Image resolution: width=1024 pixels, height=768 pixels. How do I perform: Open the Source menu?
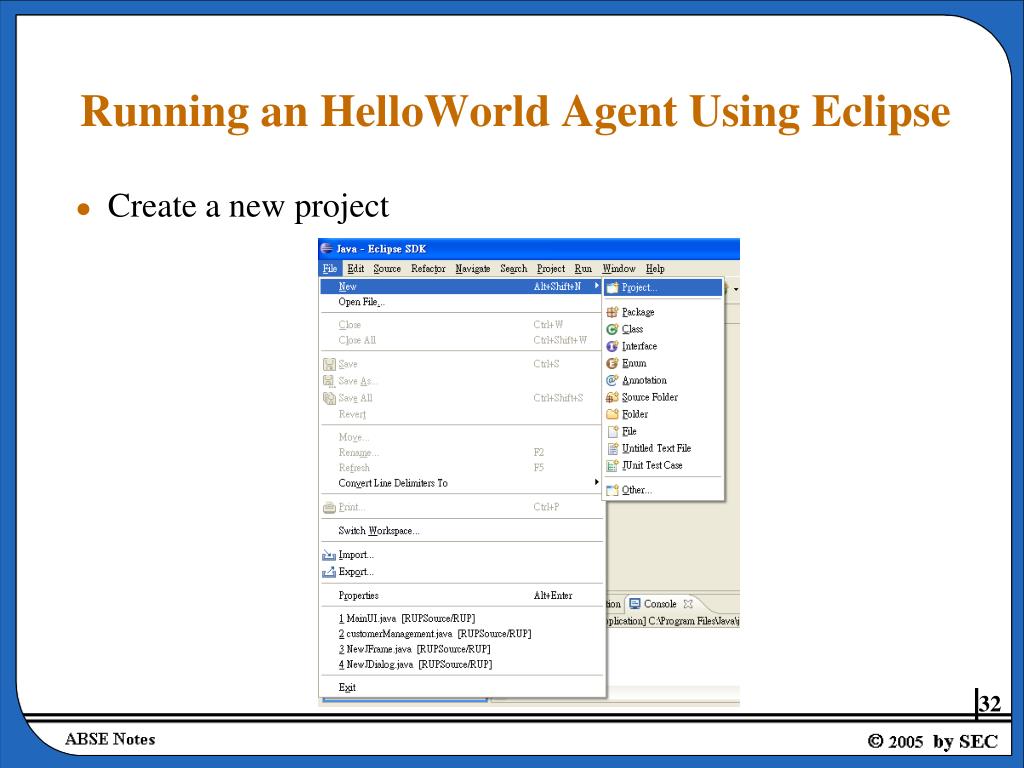point(387,268)
